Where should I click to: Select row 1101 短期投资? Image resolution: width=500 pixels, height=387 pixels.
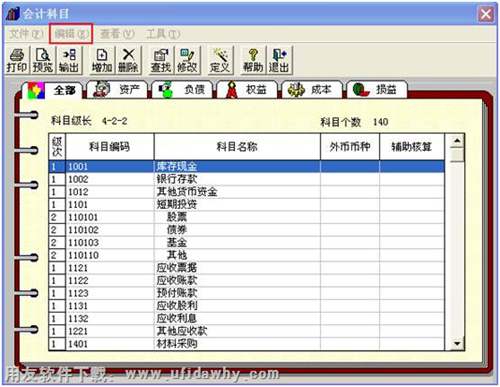click(247, 204)
